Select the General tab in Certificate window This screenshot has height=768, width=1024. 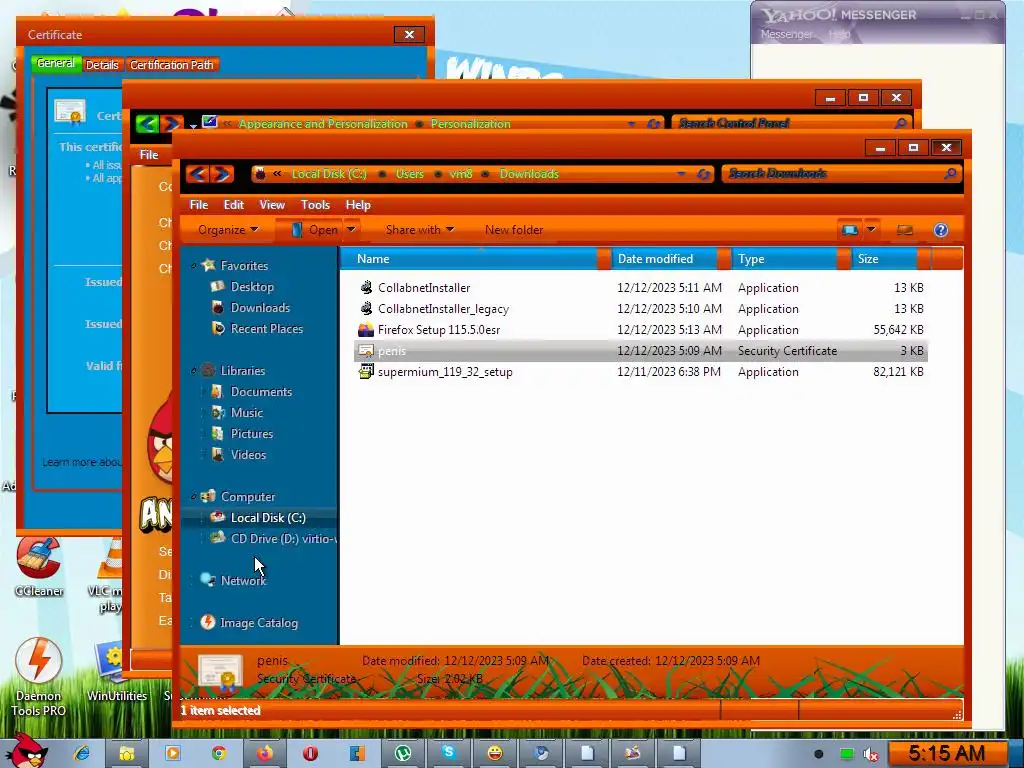pos(56,63)
